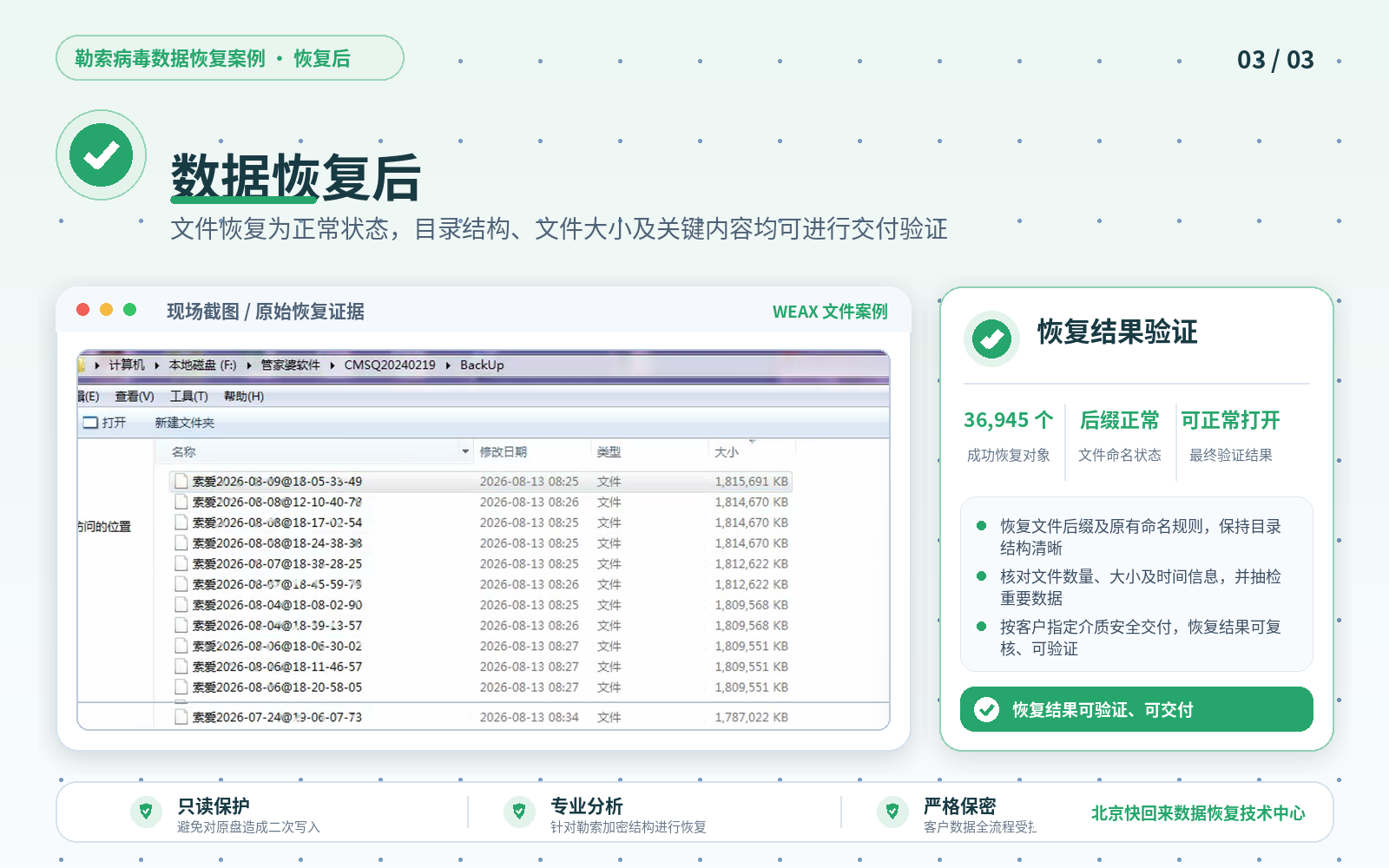Go to CMSQ20240219 folder in address bar

coord(390,365)
